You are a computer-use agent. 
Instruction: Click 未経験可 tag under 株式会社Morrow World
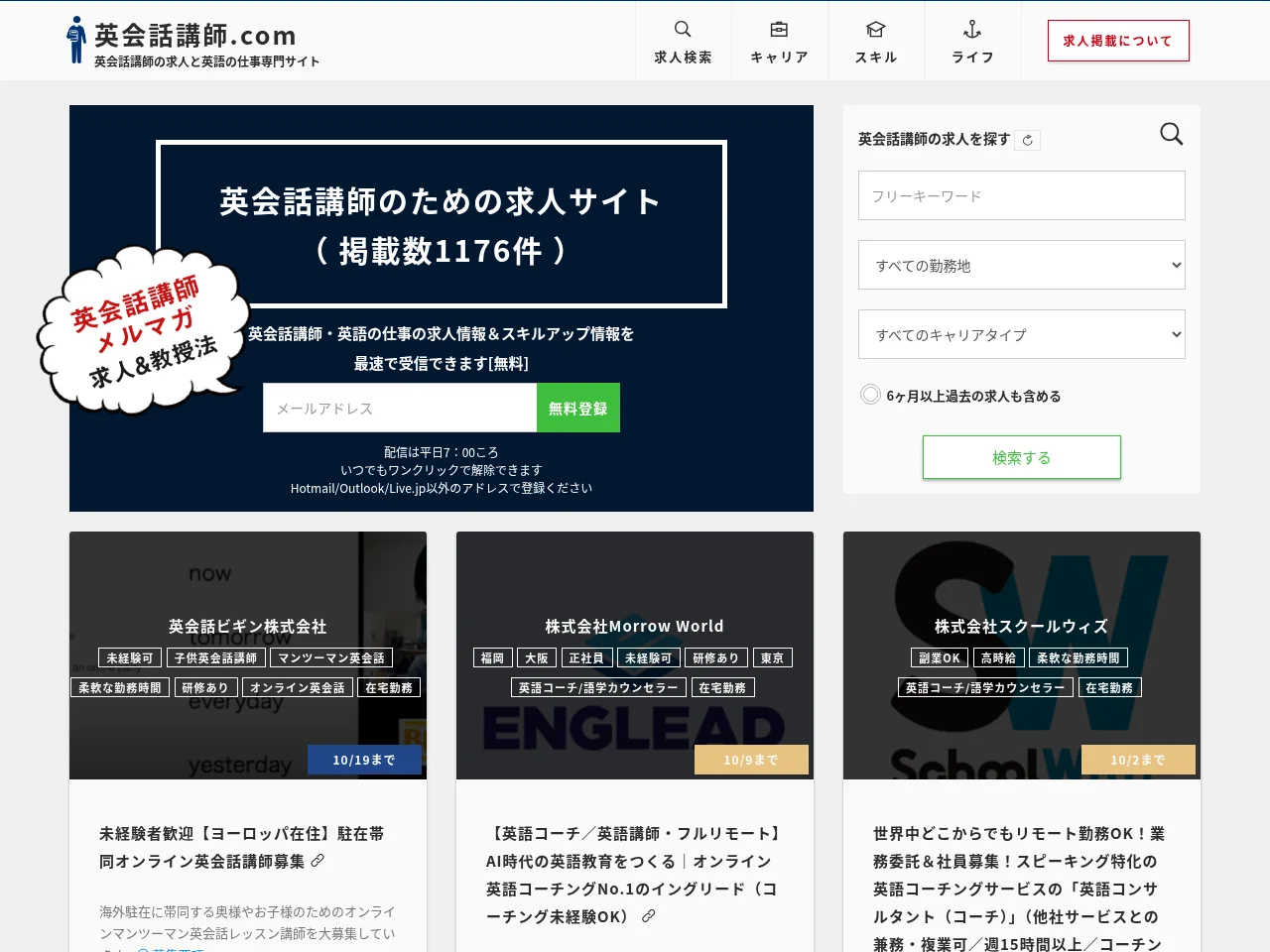coord(648,657)
